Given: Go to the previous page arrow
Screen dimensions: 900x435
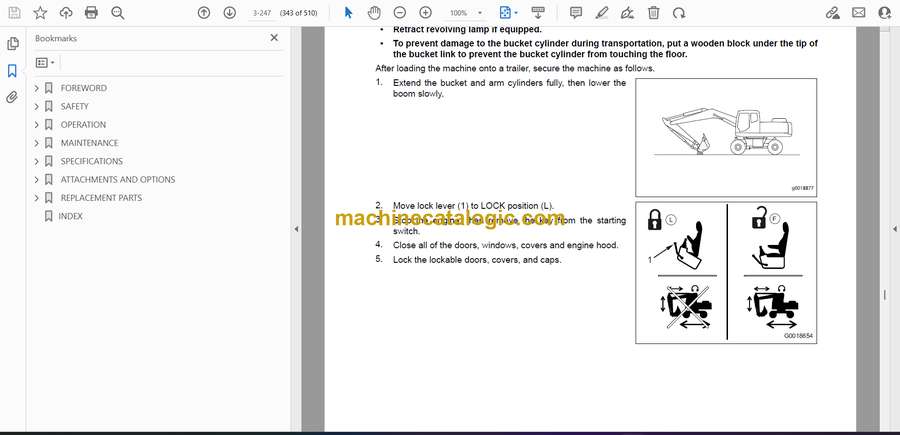Looking at the screenshot, I should [204, 13].
